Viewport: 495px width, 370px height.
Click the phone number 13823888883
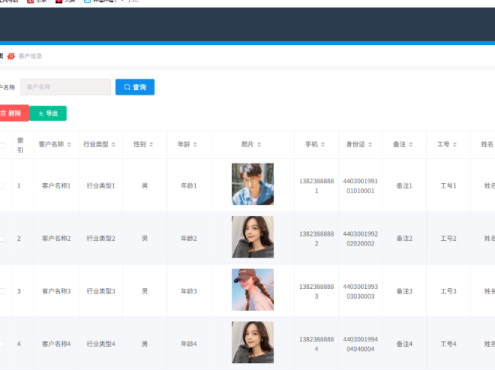click(x=317, y=291)
